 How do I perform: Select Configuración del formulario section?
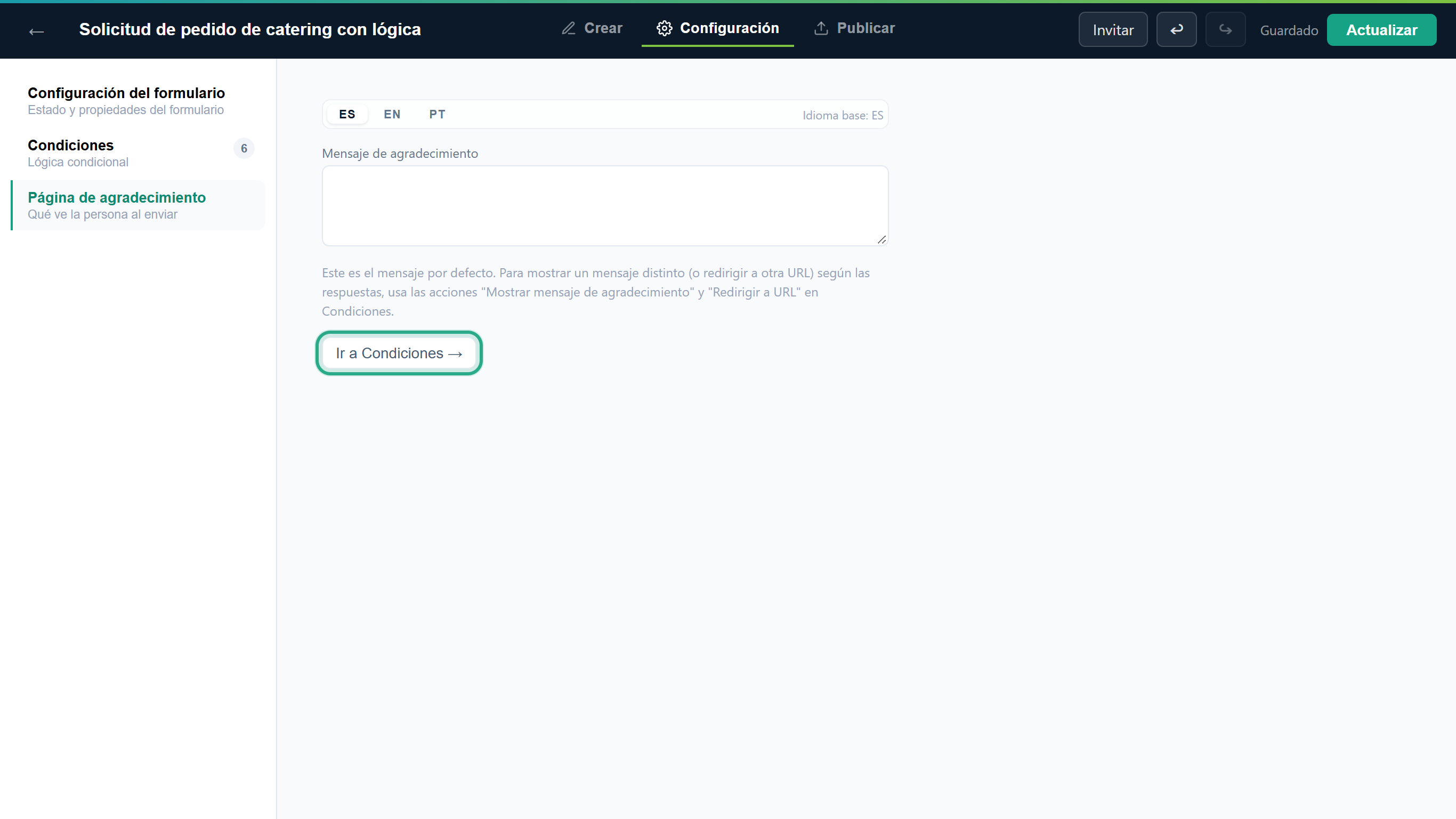(138, 101)
